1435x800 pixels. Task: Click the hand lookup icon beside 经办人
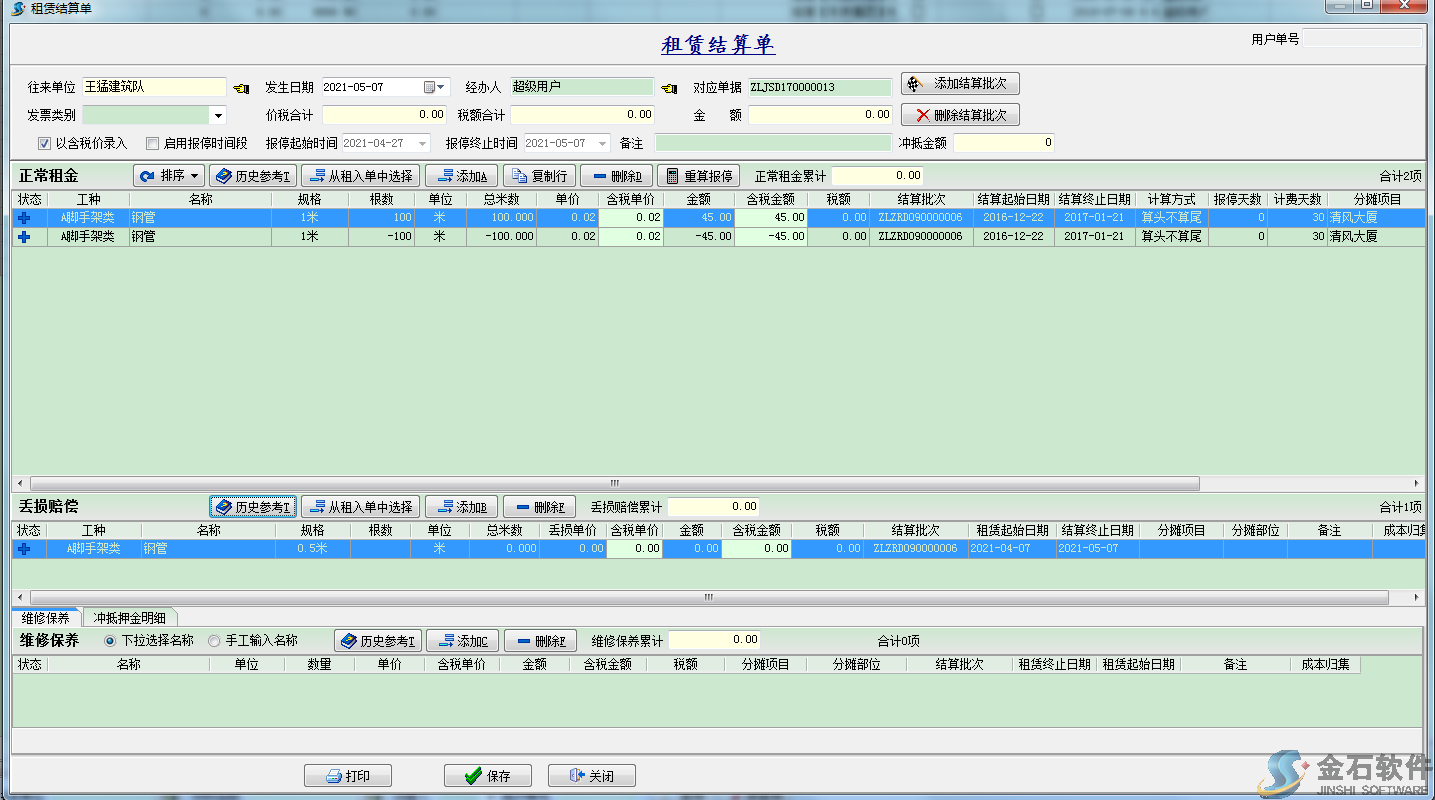point(669,88)
